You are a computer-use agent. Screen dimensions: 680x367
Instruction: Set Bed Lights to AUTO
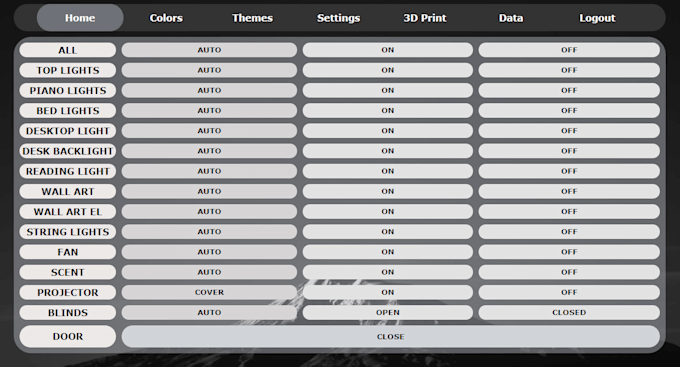tap(209, 110)
